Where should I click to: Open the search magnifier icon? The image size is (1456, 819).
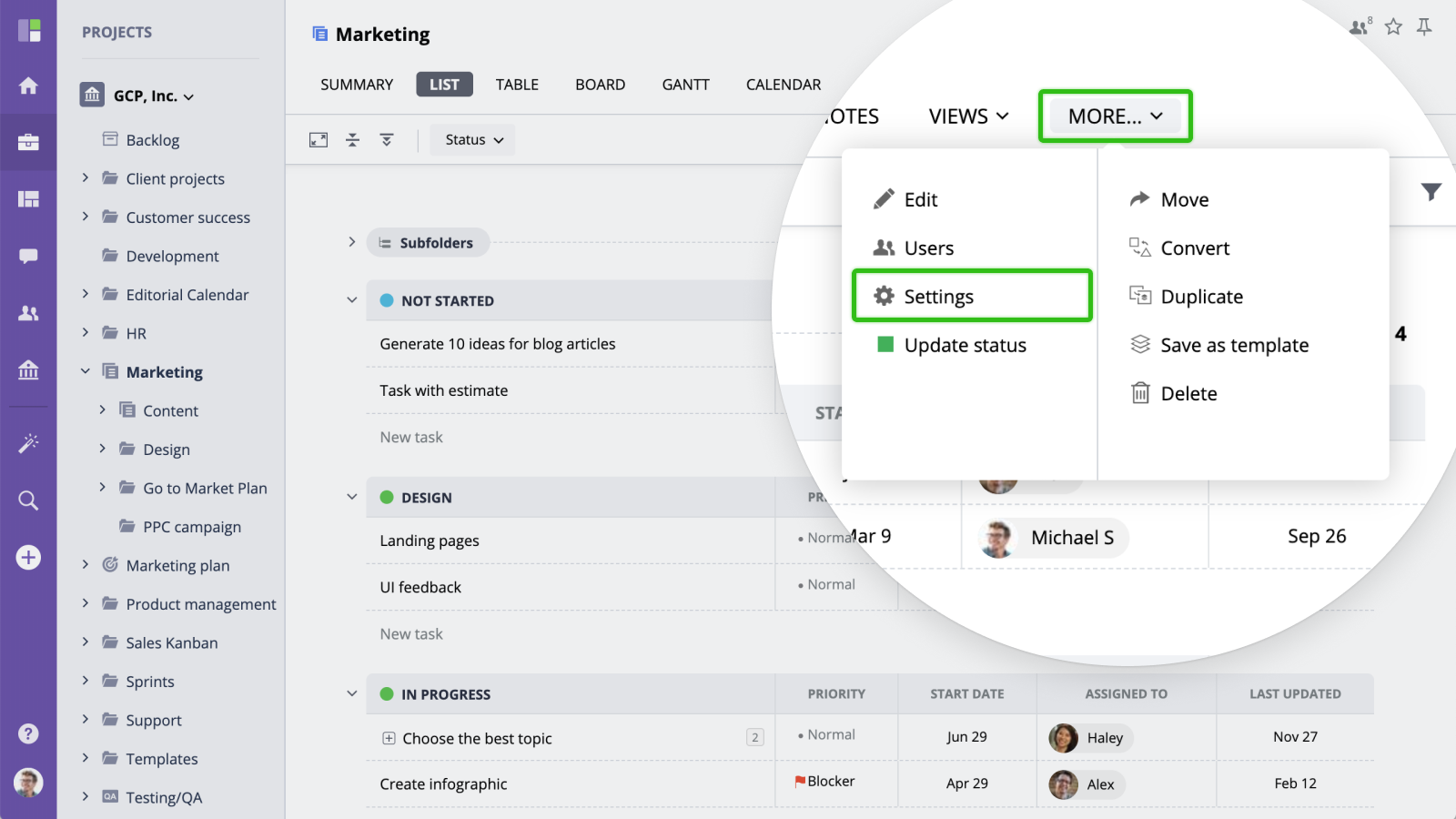28,500
